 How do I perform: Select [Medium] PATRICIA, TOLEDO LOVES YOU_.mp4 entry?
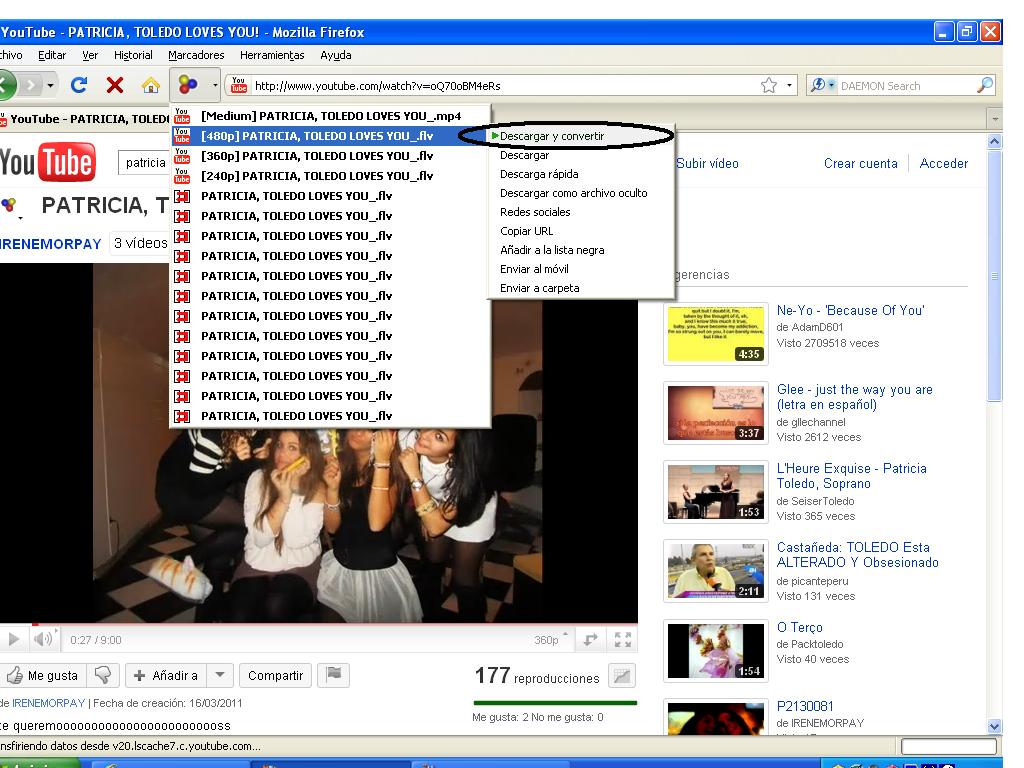(x=330, y=116)
